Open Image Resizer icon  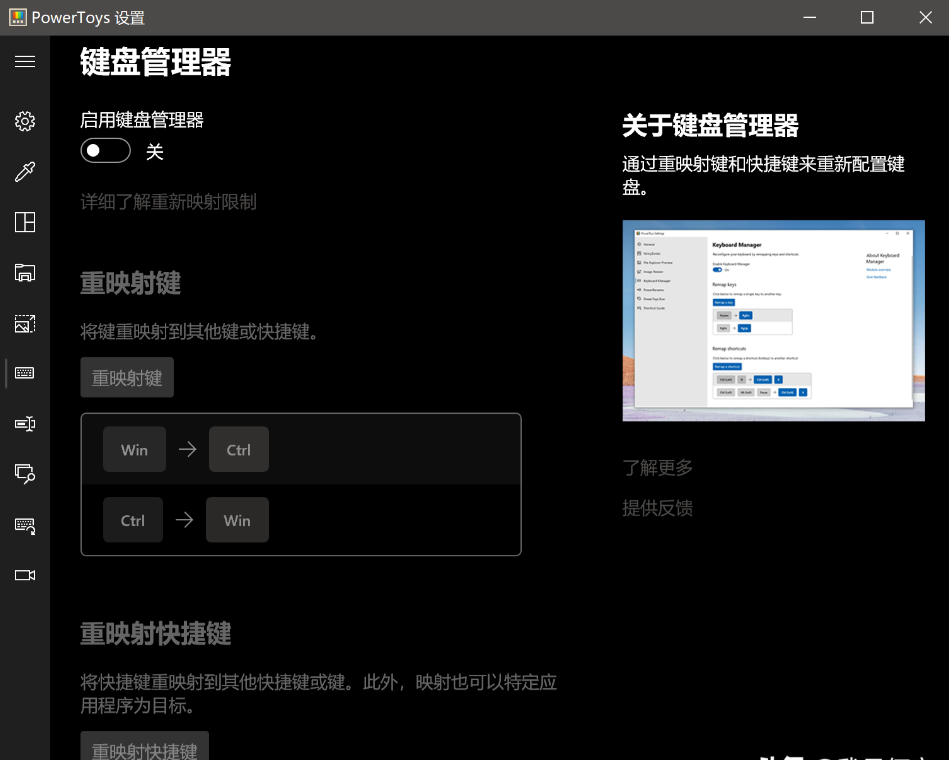click(x=25, y=324)
